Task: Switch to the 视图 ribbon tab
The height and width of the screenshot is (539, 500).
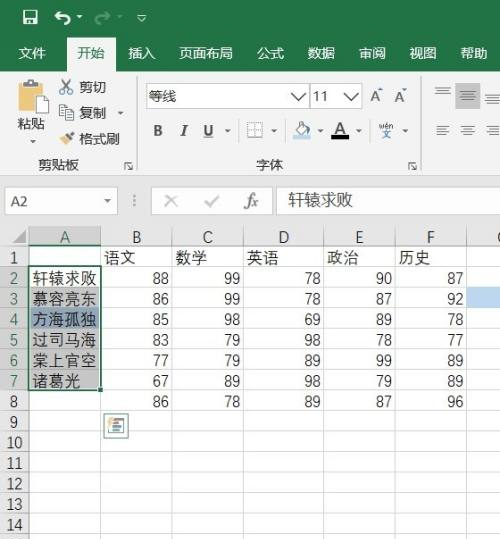Action: pyautogui.click(x=423, y=53)
